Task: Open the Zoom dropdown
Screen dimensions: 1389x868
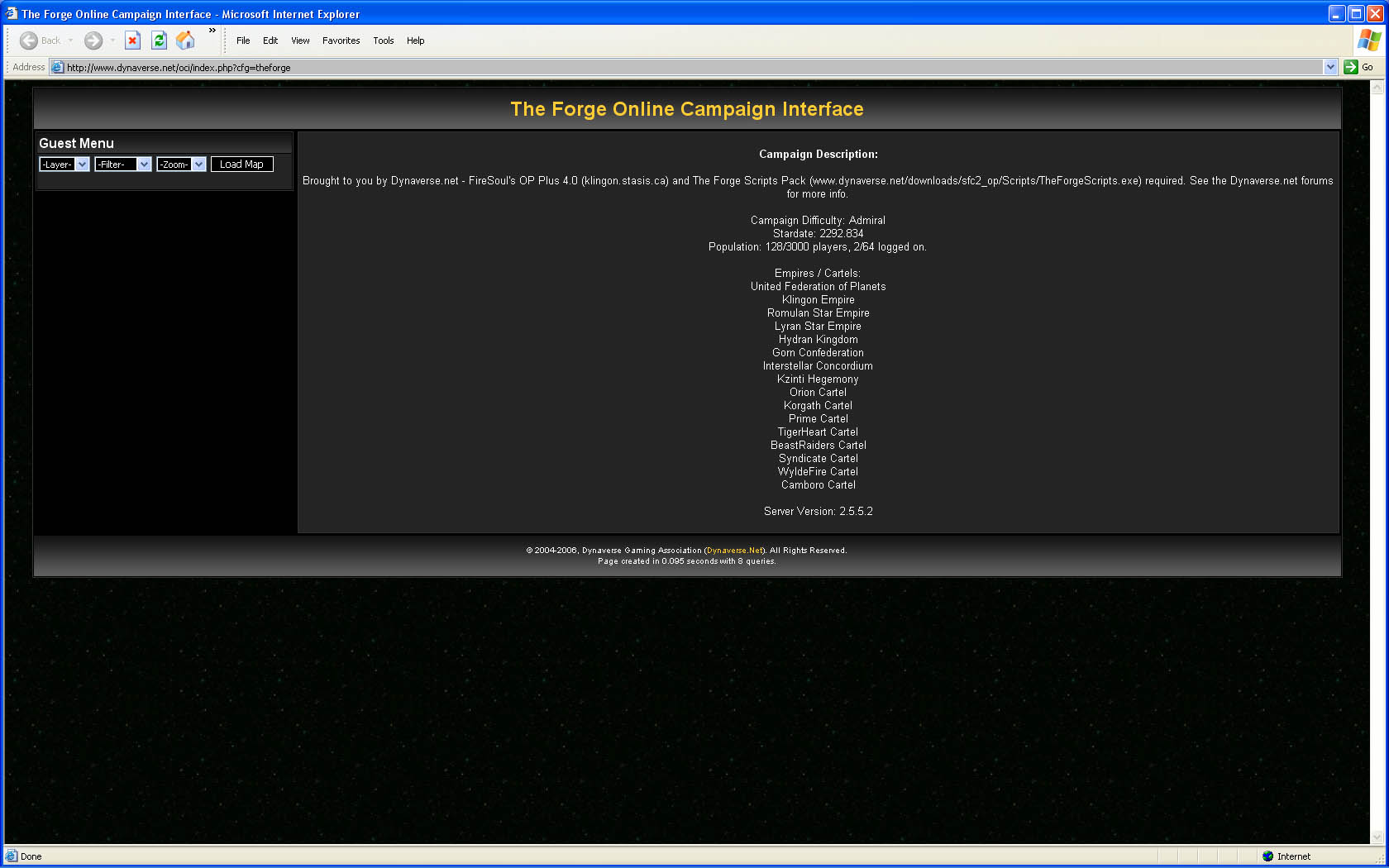Action: [181, 165]
